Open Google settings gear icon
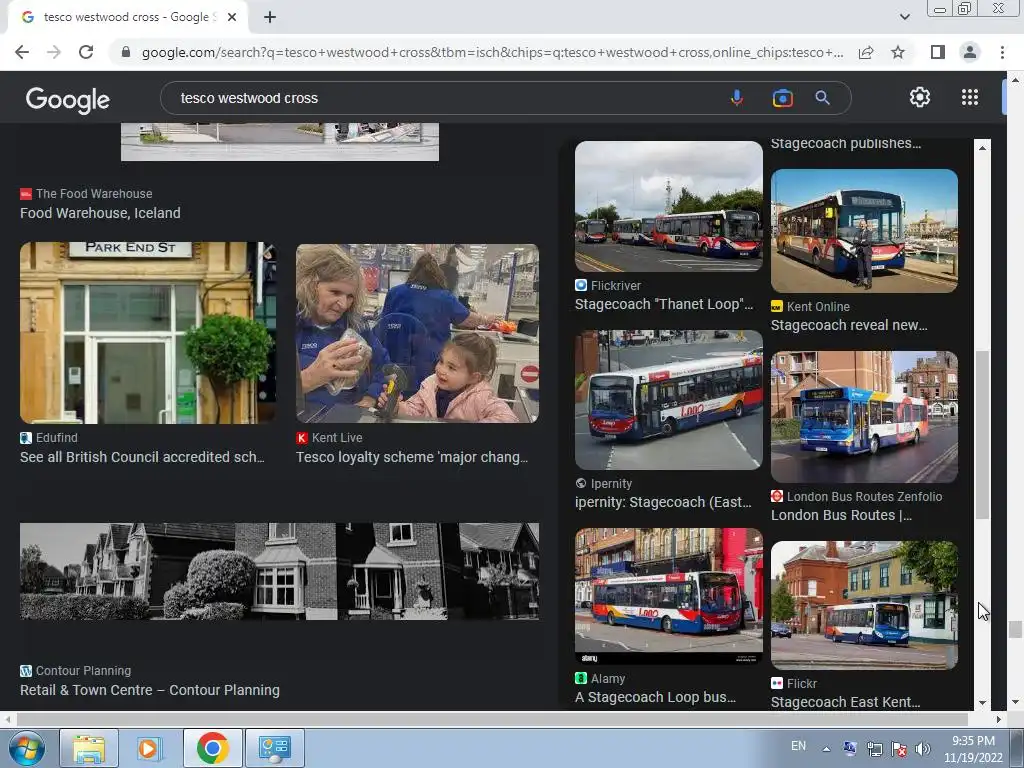This screenshot has height=768, width=1024. [920, 97]
